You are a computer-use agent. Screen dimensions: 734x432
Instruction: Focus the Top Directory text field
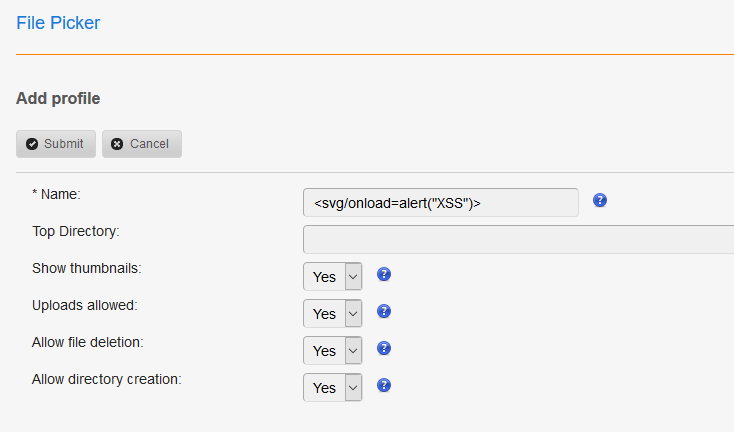[518, 240]
